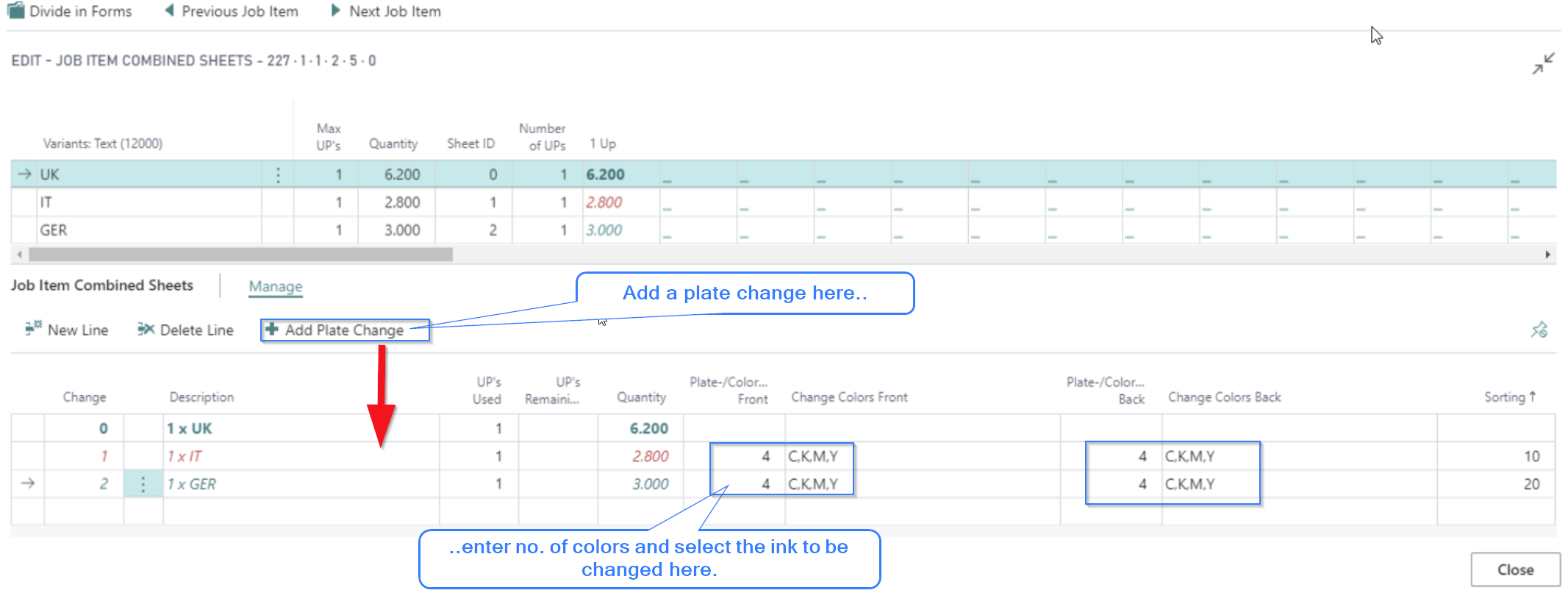
Task: Edit Change Colors Back for 1 x GER
Action: [x=1300, y=484]
